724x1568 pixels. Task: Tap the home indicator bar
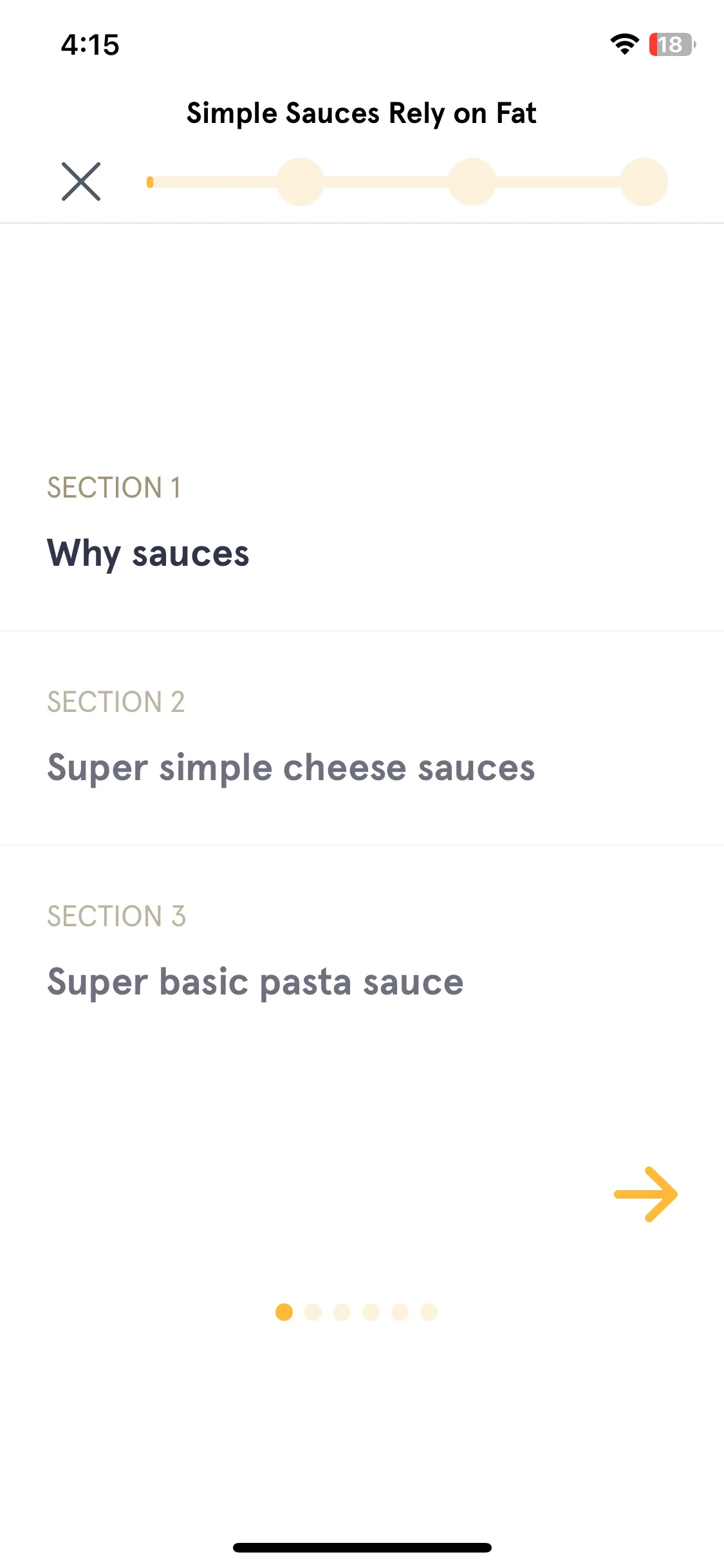pyautogui.click(x=362, y=1547)
